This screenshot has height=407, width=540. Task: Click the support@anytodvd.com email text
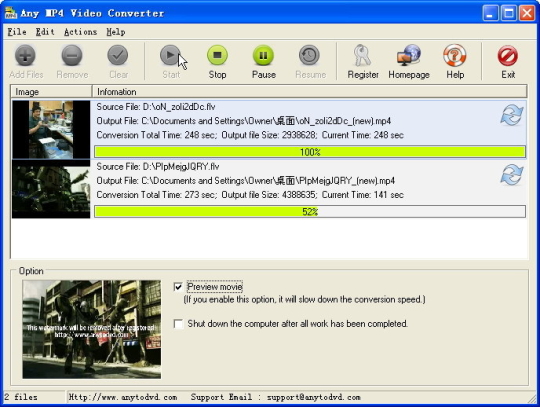point(314,397)
